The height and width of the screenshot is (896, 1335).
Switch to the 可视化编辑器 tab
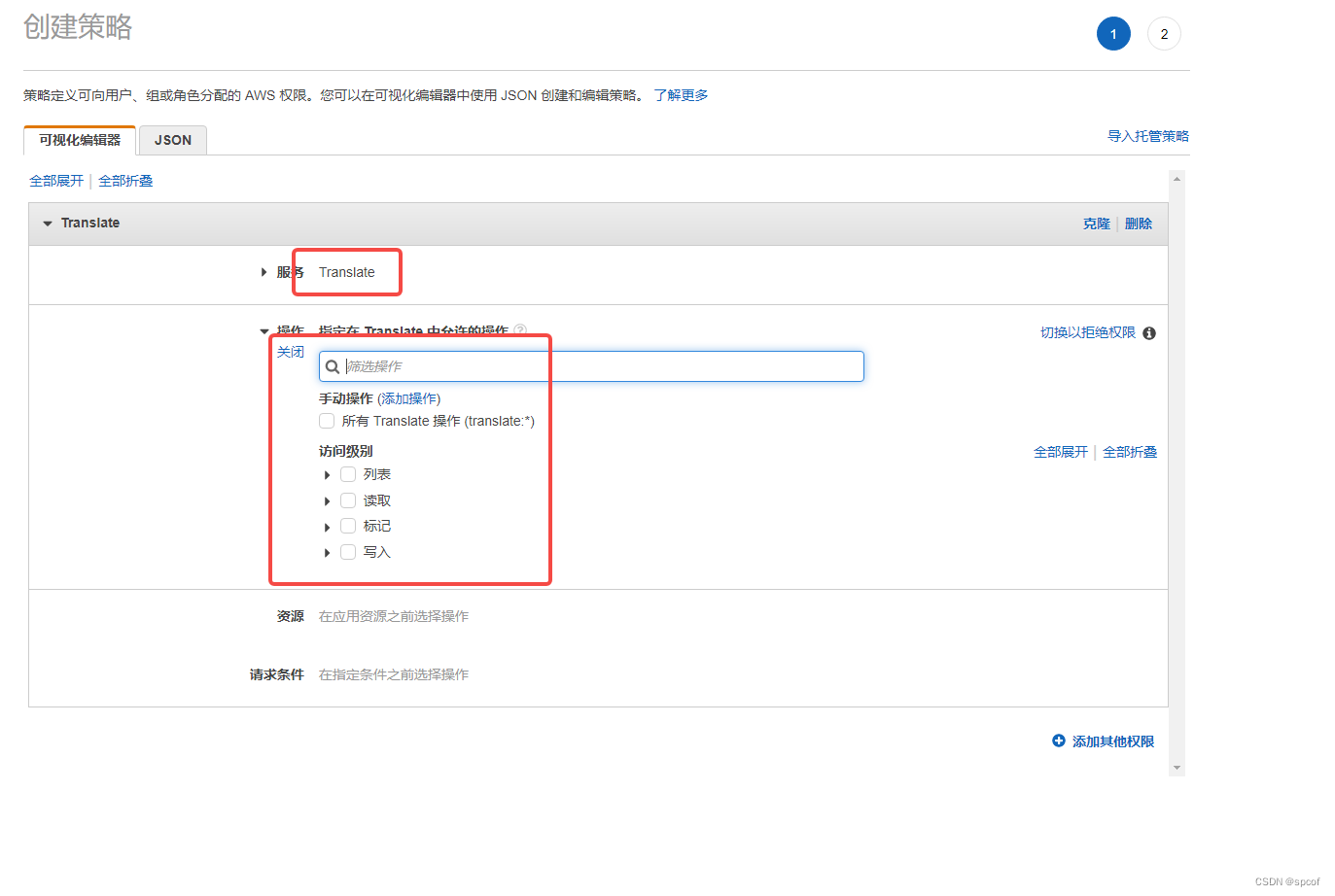click(x=80, y=140)
